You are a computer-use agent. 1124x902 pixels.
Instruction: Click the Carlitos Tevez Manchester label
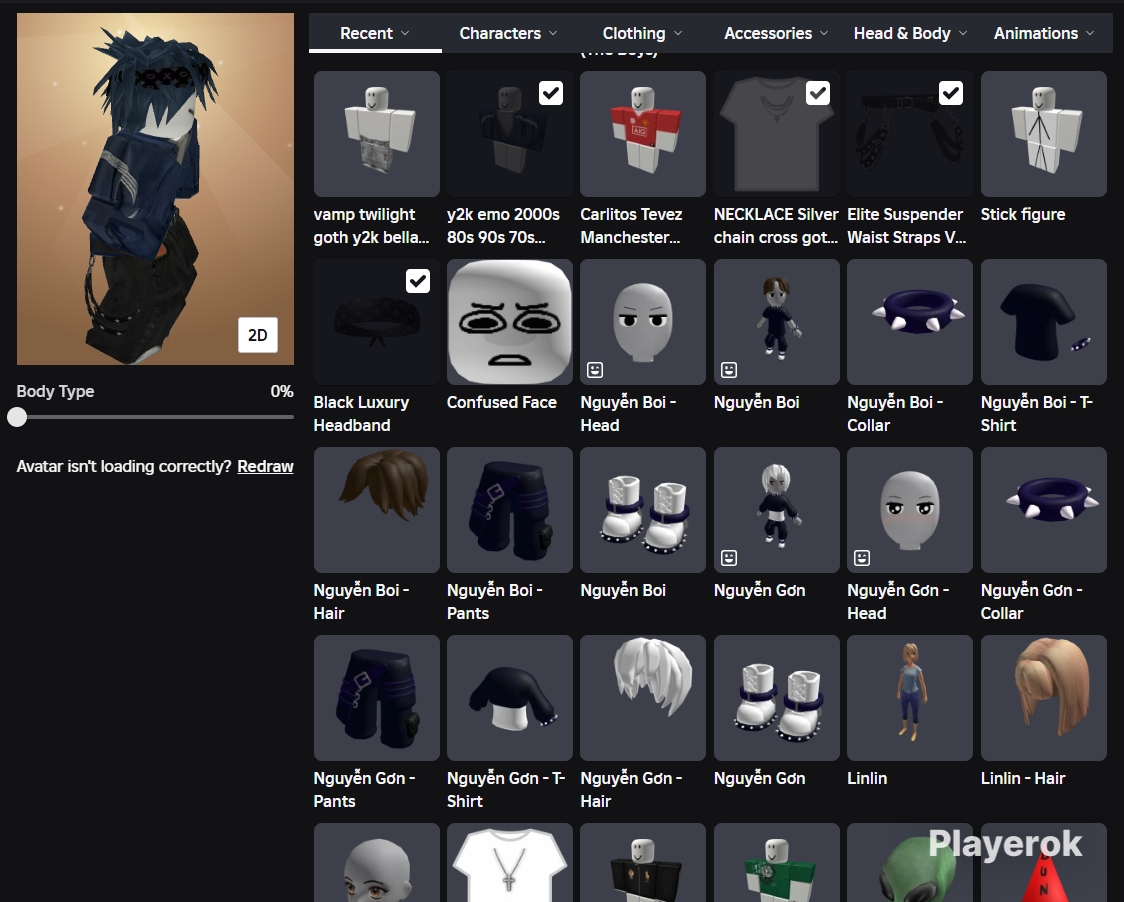click(631, 226)
